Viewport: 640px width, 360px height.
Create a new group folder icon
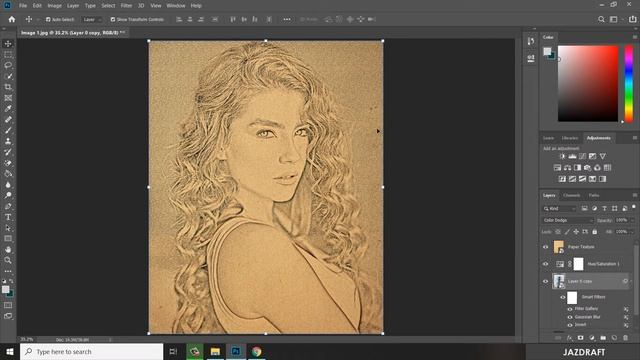tap(603, 338)
